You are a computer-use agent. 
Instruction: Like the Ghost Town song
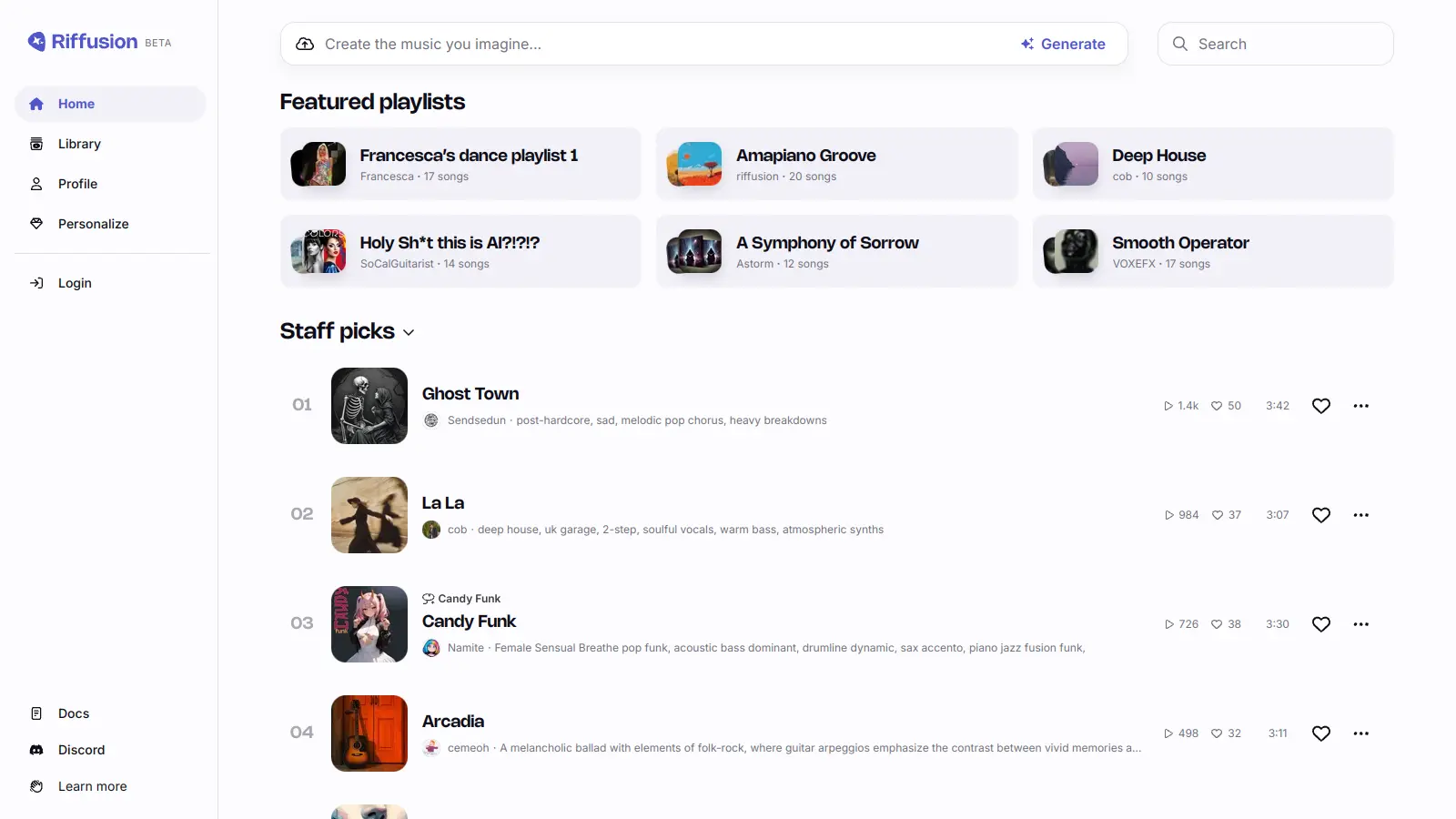(x=1321, y=406)
